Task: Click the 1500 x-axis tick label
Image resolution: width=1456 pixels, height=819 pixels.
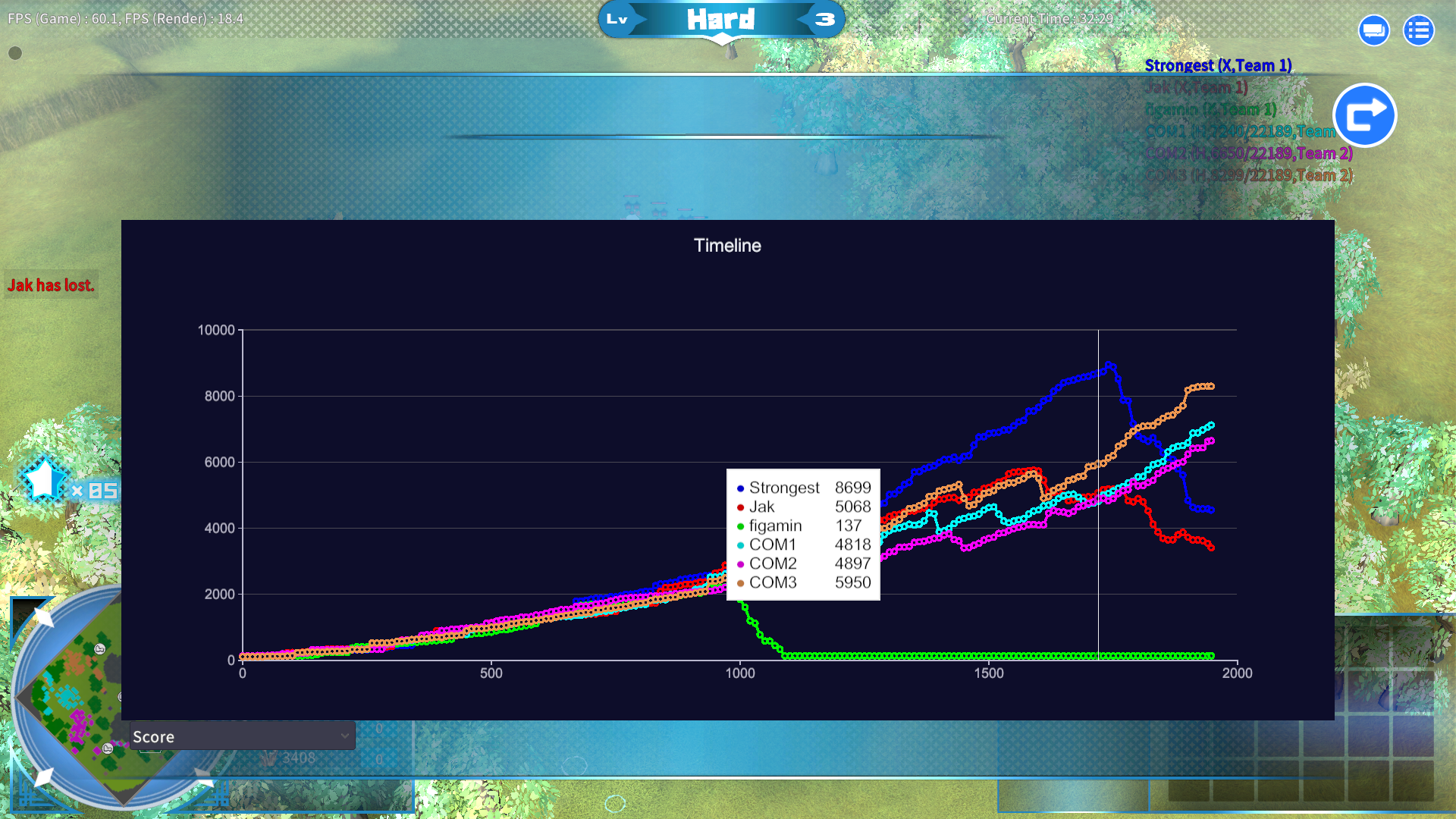Action: tap(988, 673)
